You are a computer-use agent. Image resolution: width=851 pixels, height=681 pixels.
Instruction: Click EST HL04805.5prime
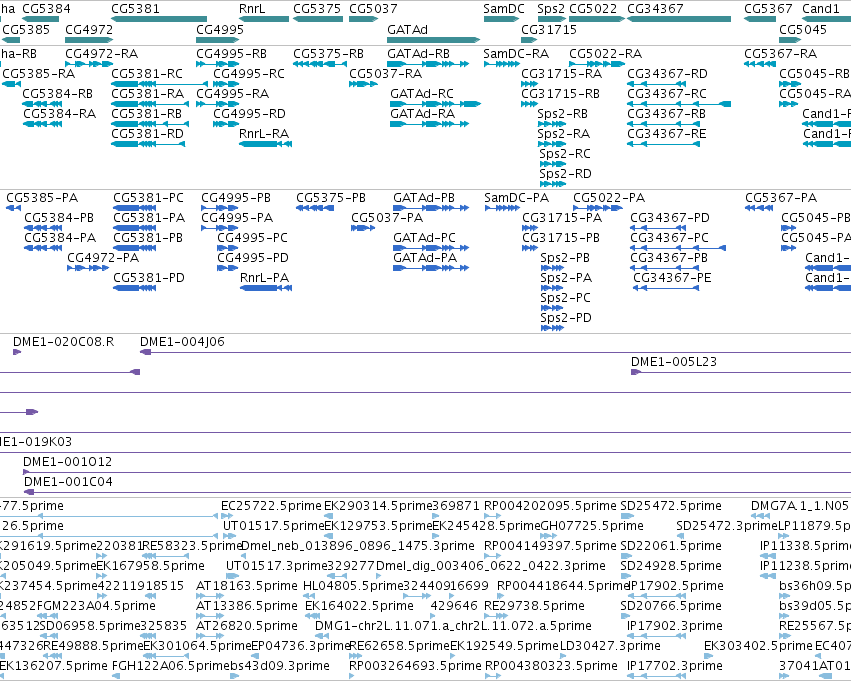pos(353,587)
